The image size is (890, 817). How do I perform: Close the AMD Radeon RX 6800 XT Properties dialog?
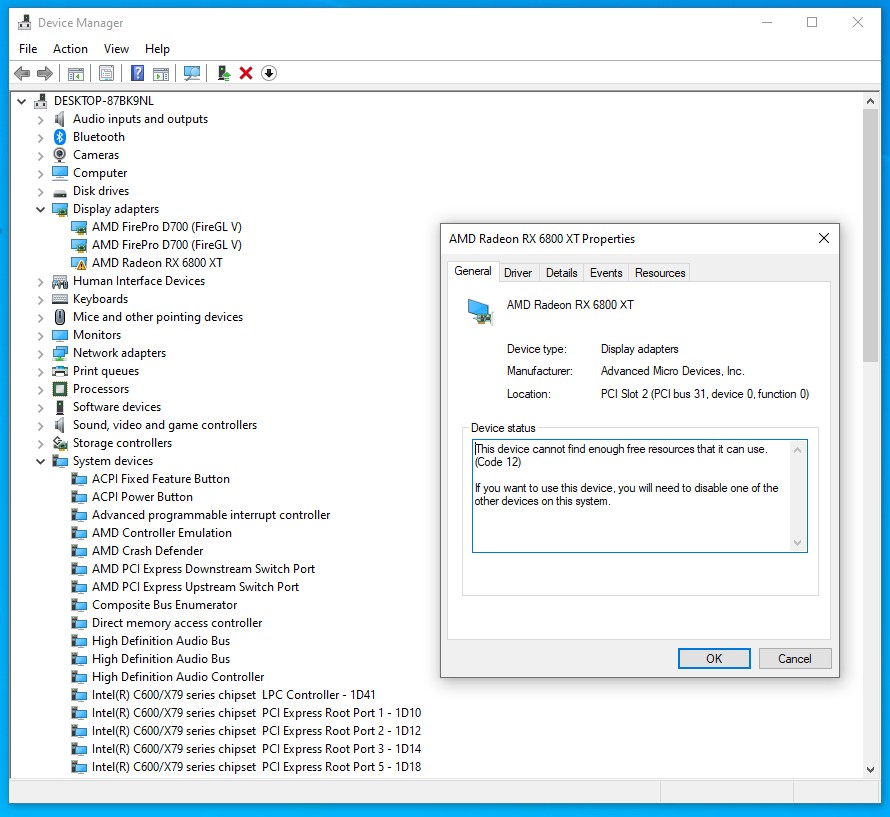824,238
